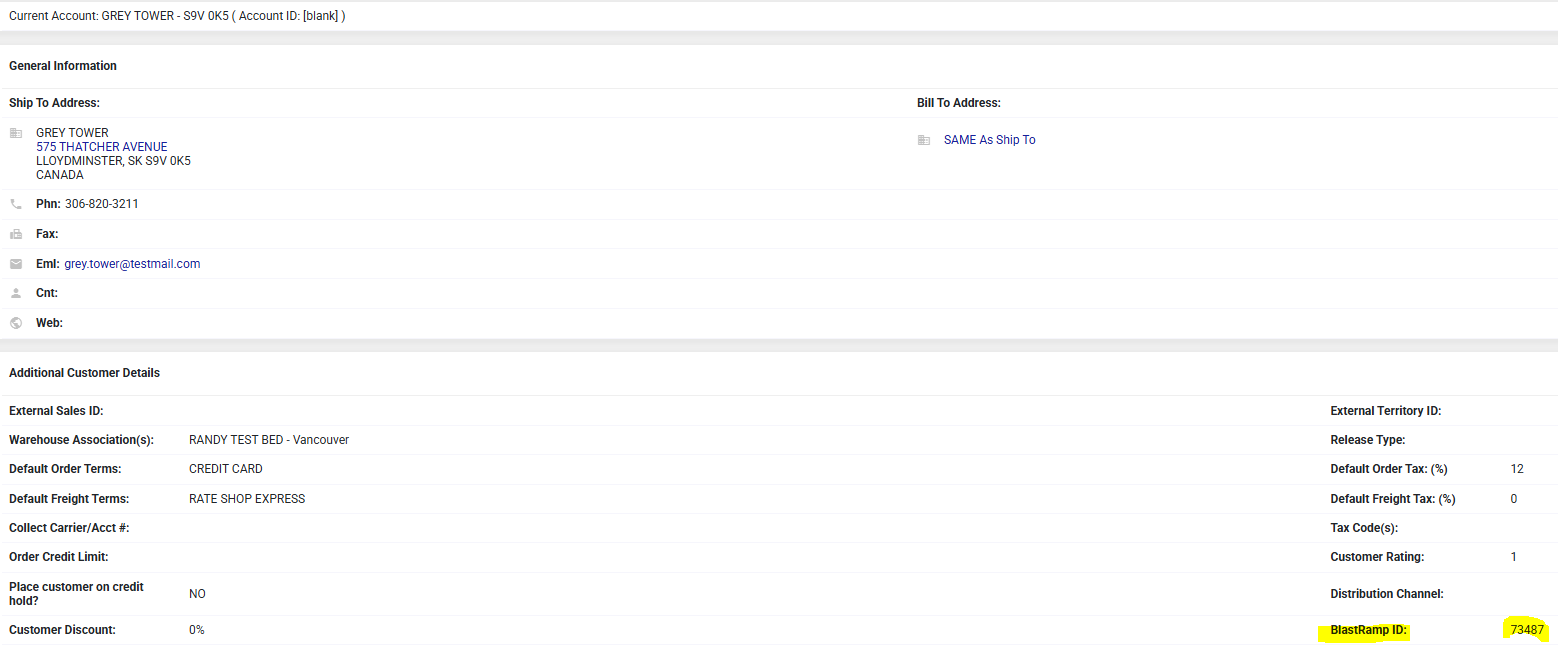Select the RANDY TEST BED - Vancouver warehouse text
Screen dimensions: 1558x650
pos(269,440)
